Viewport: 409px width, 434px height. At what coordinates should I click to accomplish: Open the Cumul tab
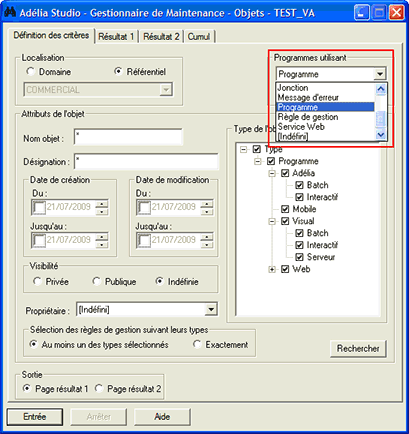coord(199,36)
